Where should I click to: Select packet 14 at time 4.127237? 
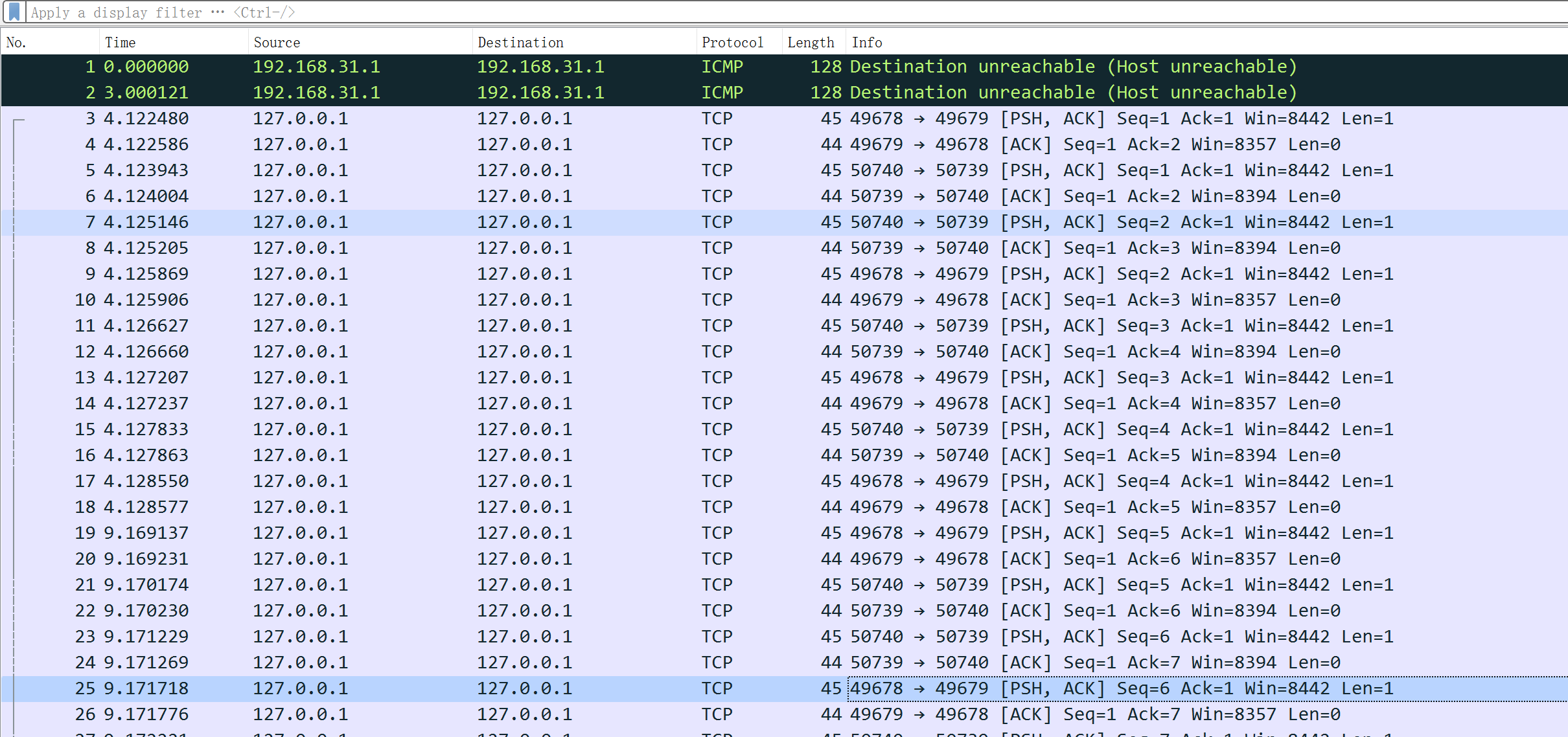(784, 403)
